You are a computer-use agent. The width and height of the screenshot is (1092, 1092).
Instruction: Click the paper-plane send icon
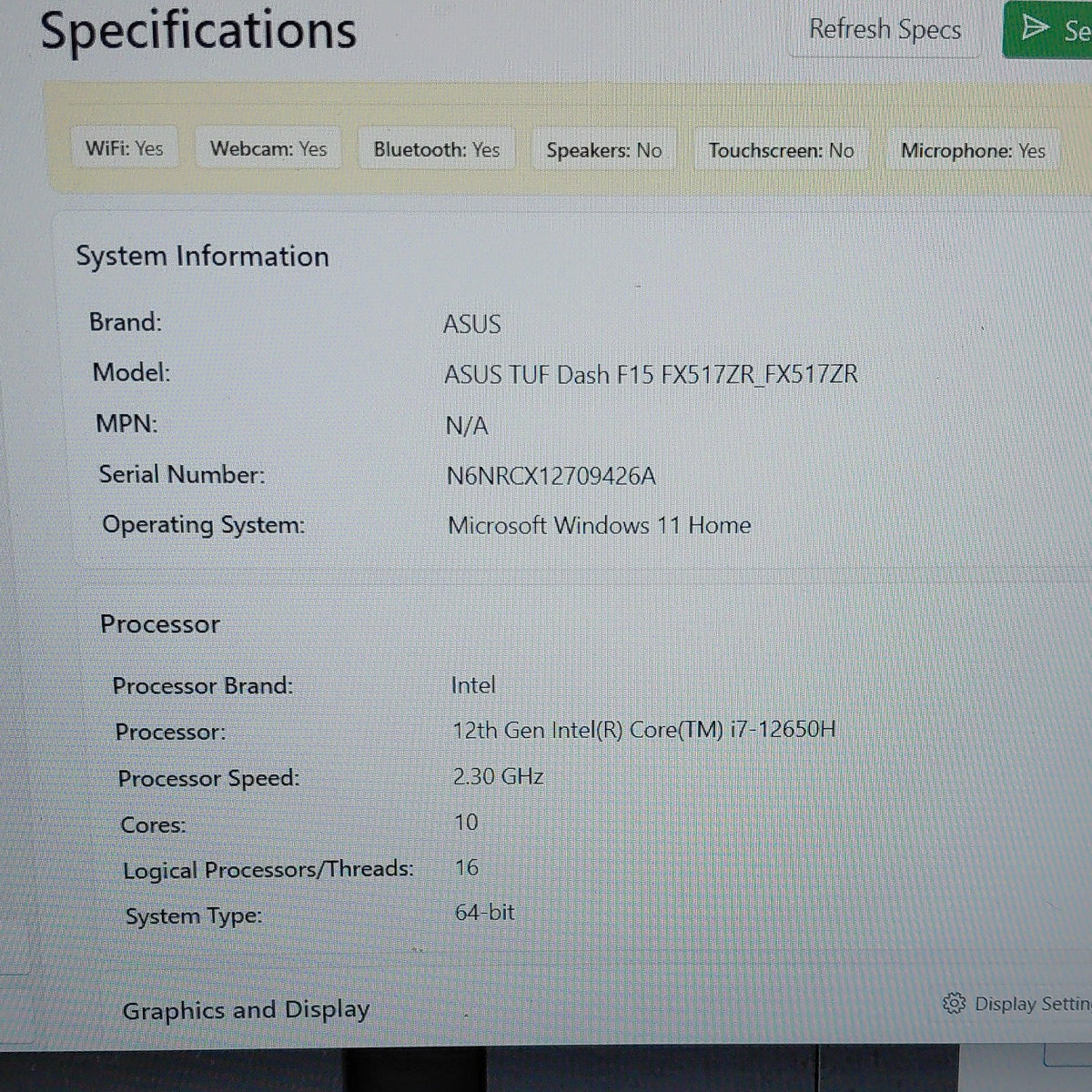click(1035, 27)
